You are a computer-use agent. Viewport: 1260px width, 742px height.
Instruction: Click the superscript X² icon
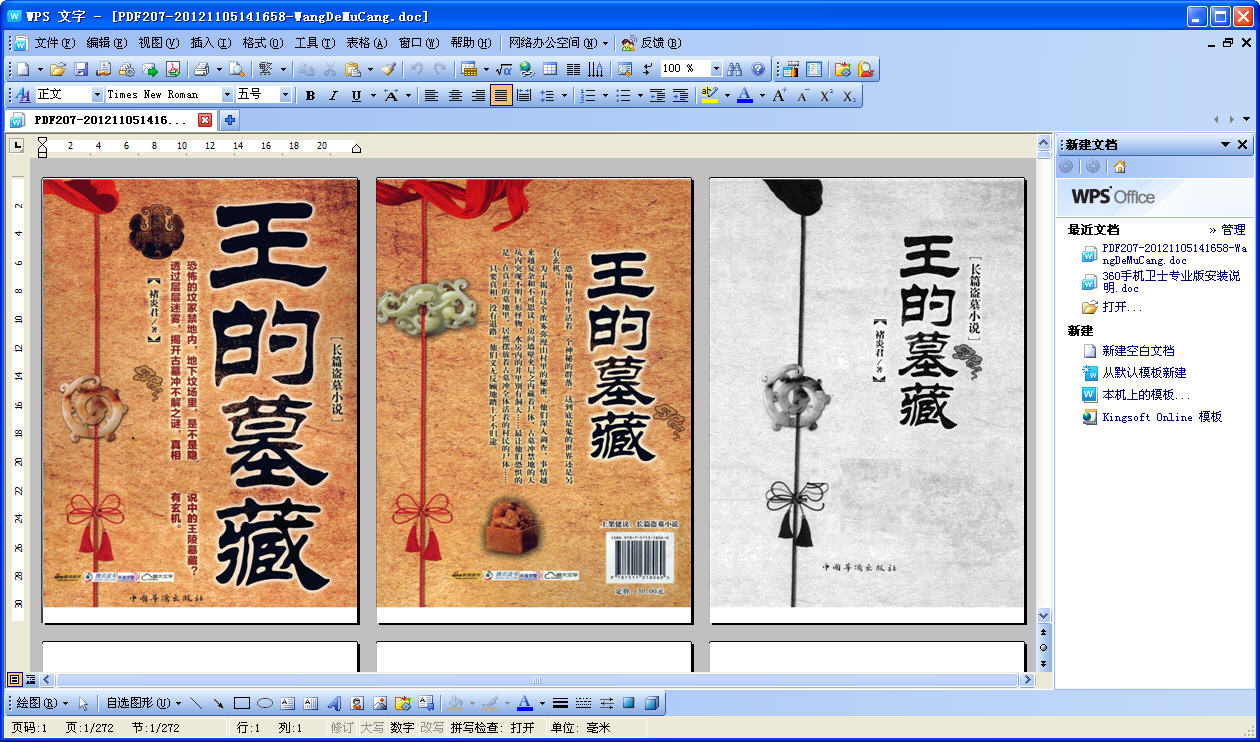click(x=826, y=95)
